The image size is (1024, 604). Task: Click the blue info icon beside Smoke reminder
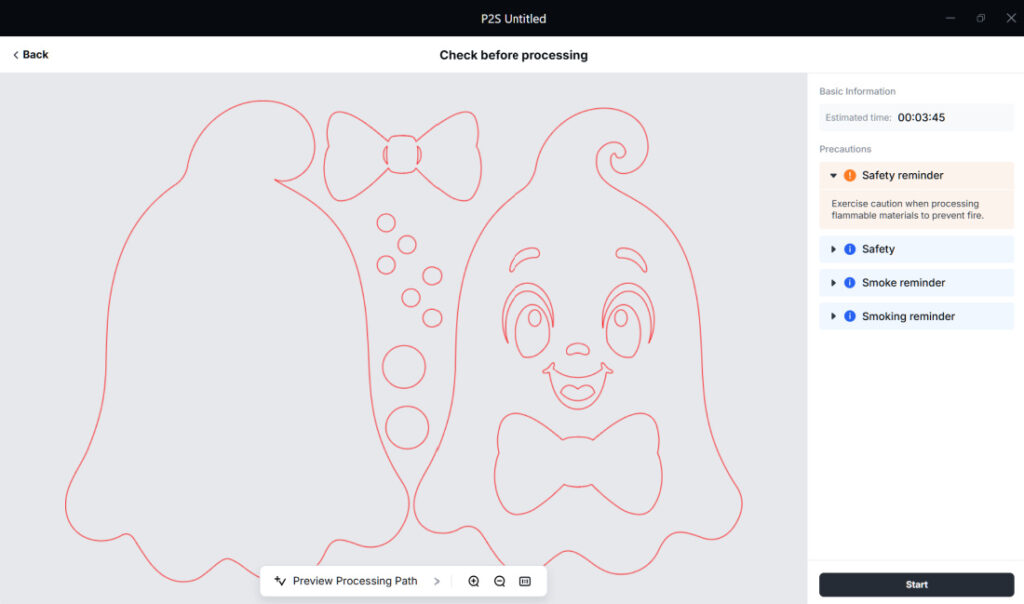[850, 283]
